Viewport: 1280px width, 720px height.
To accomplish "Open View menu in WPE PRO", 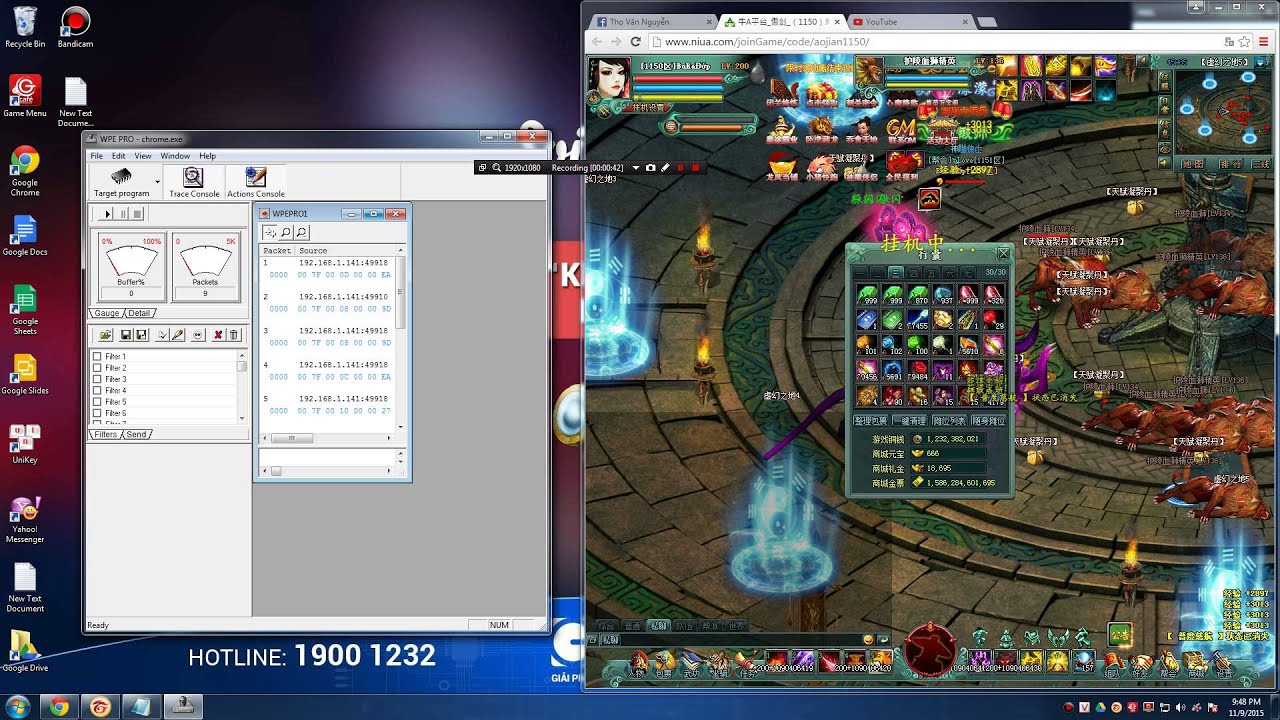I will click(143, 156).
